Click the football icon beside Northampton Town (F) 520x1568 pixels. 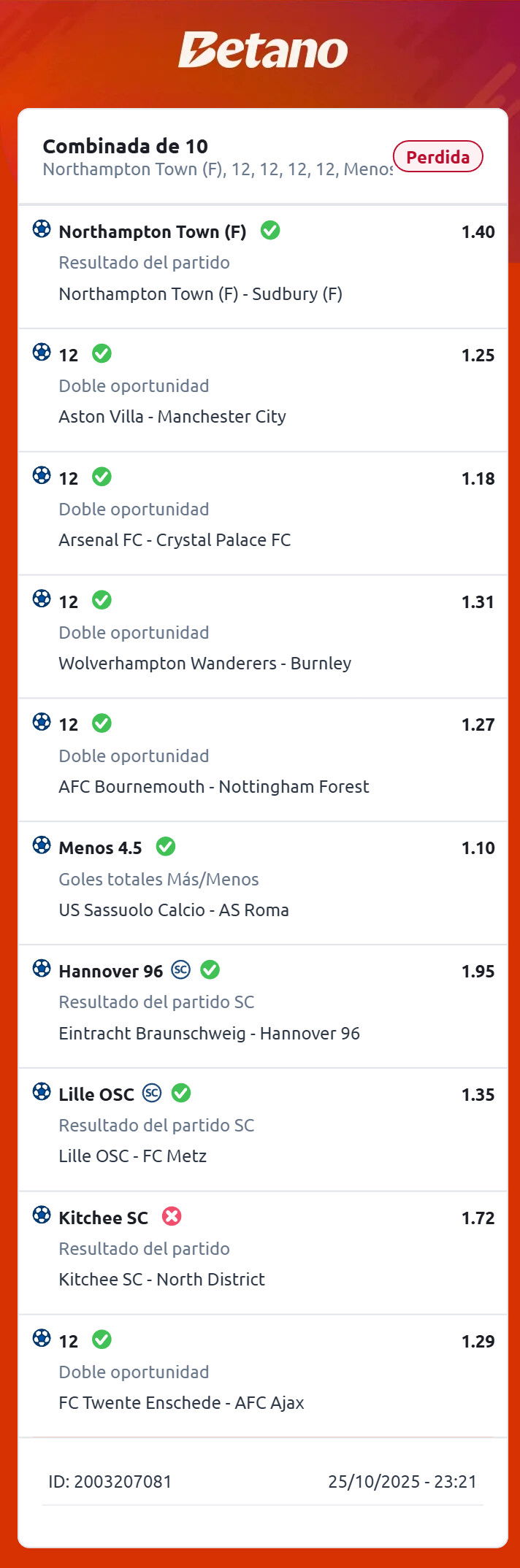coord(42,229)
